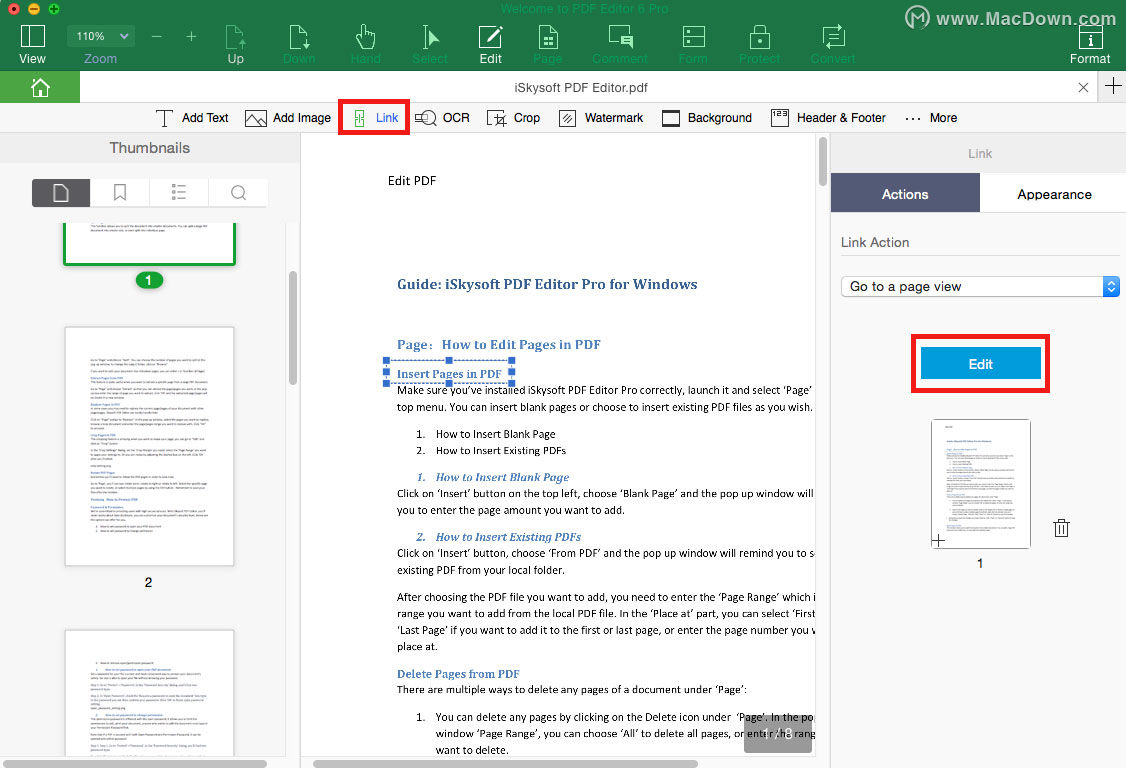1126x768 pixels.
Task: Choose the Select tool
Action: tap(429, 45)
